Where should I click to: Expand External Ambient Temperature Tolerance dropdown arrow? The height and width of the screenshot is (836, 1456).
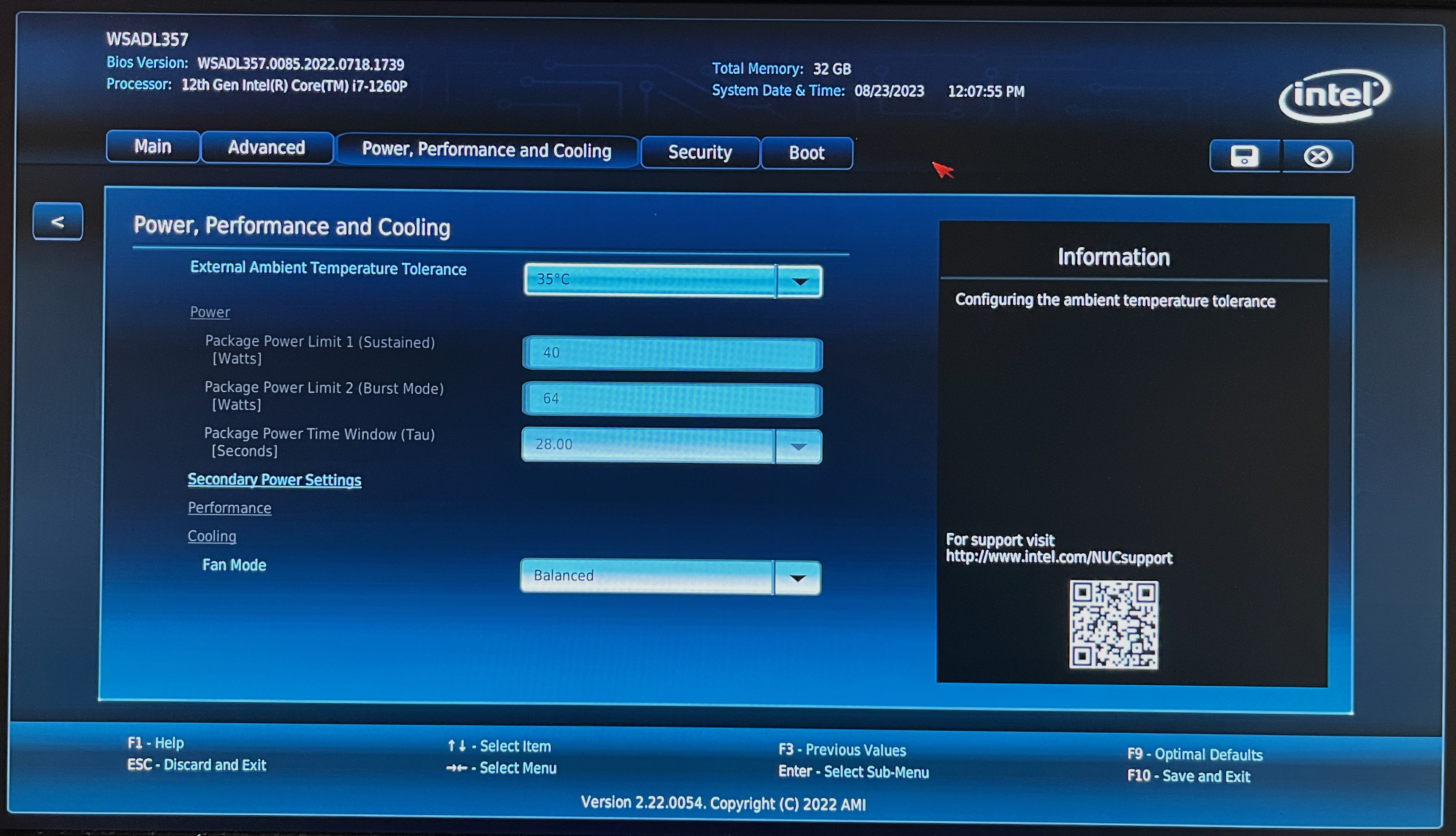(x=800, y=281)
